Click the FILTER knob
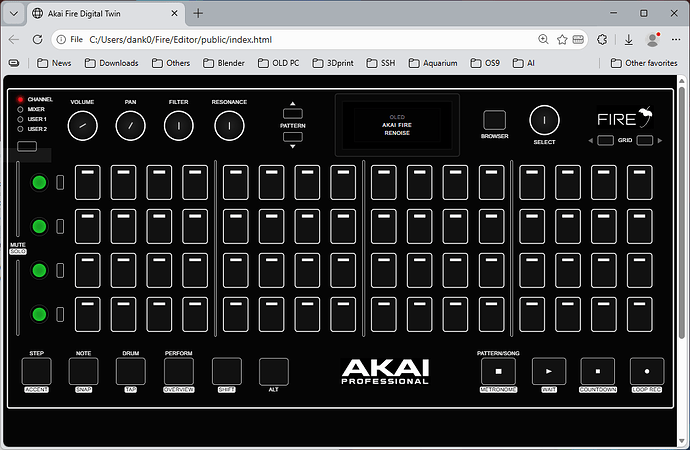This screenshot has height=450, width=690. pyautogui.click(x=179, y=126)
